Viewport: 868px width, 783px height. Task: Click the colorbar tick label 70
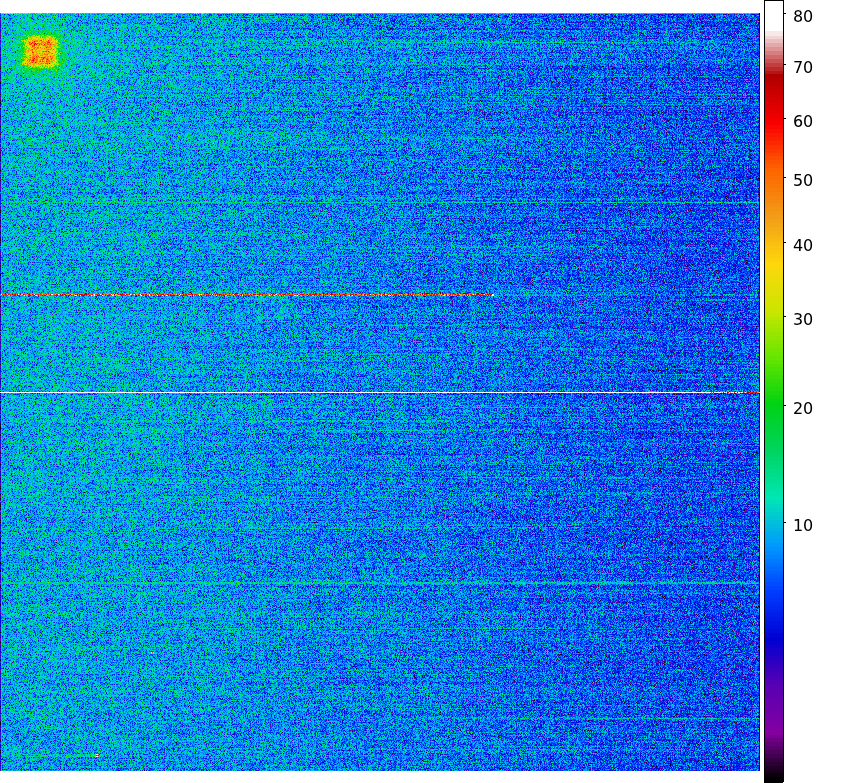point(803,68)
